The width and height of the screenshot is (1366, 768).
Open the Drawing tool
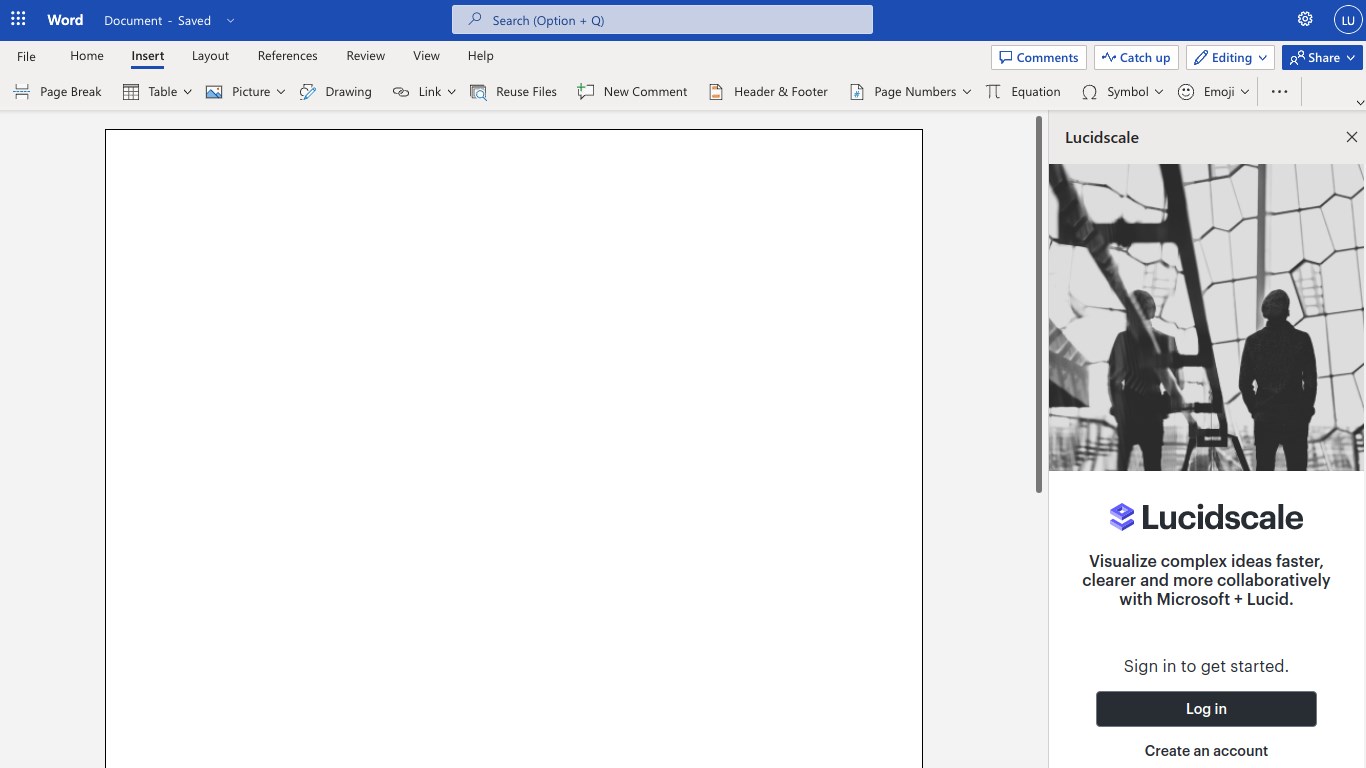click(336, 92)
